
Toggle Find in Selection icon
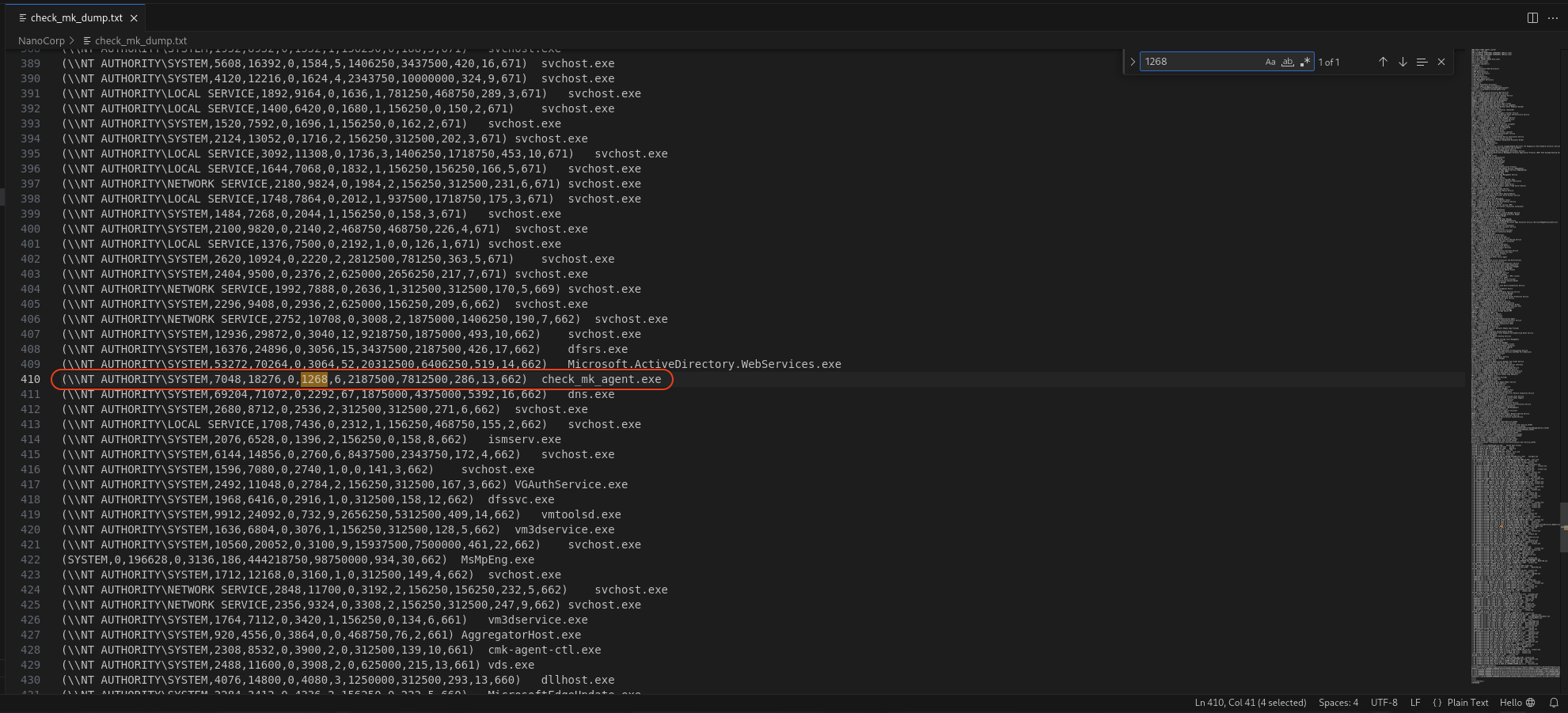coord(1422,62)
